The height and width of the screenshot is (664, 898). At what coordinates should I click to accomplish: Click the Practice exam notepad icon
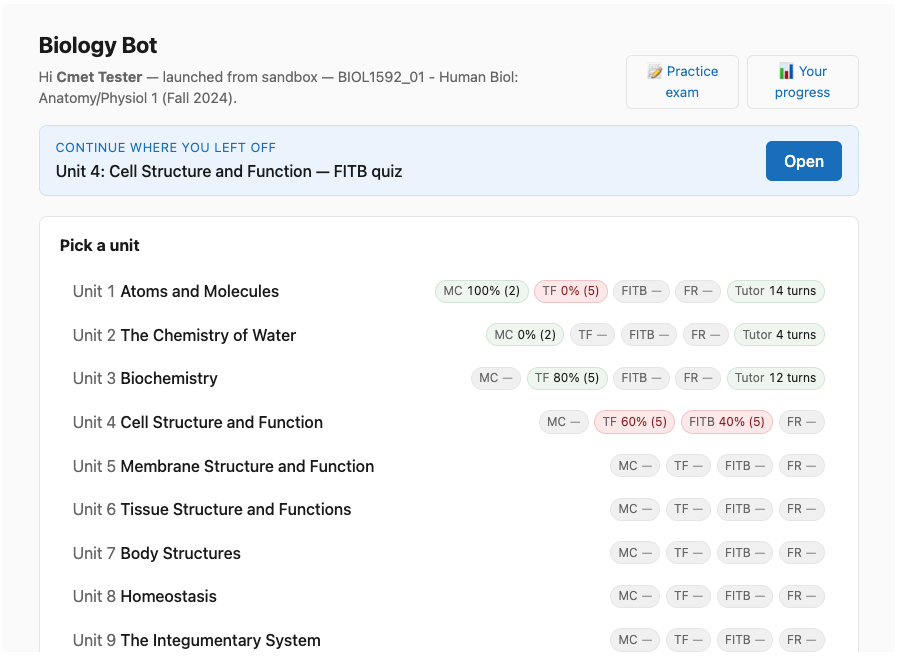[655, 71]
